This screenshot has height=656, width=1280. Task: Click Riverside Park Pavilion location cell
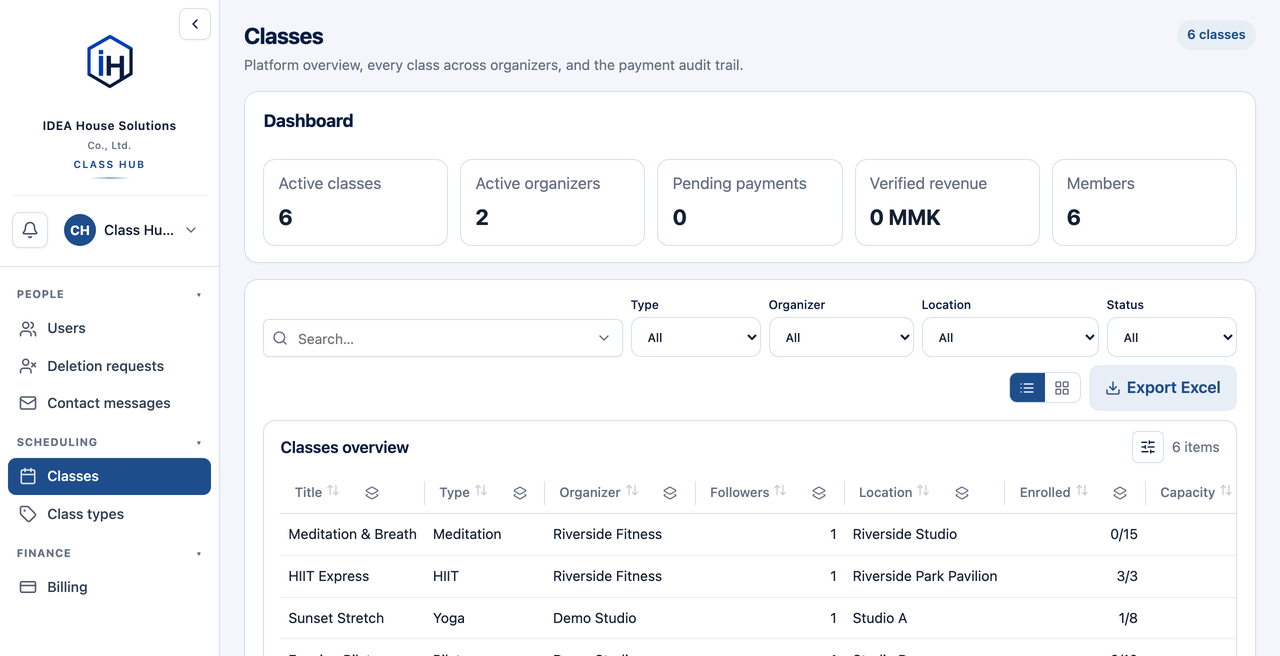925,576
